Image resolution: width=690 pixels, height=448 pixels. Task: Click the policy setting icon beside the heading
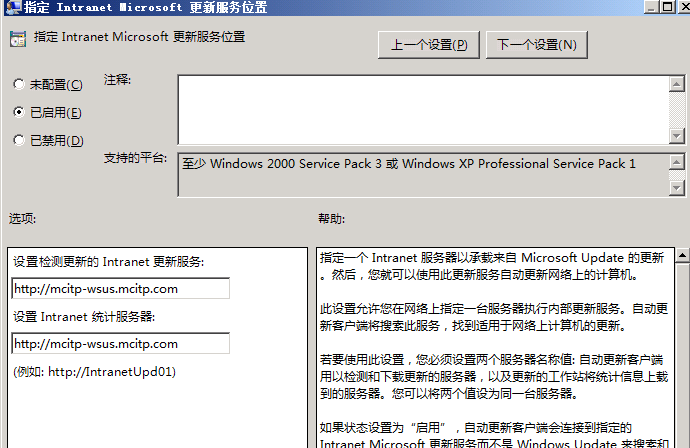click(x=18, y=39)
